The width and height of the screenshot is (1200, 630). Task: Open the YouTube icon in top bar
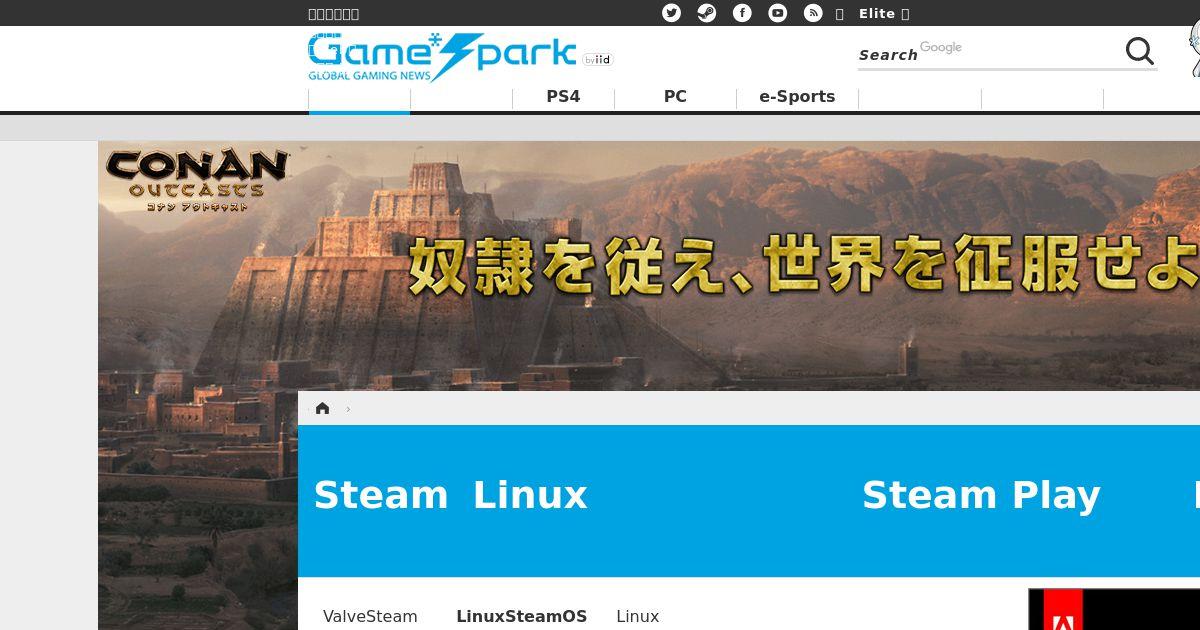tap(778, 13)
